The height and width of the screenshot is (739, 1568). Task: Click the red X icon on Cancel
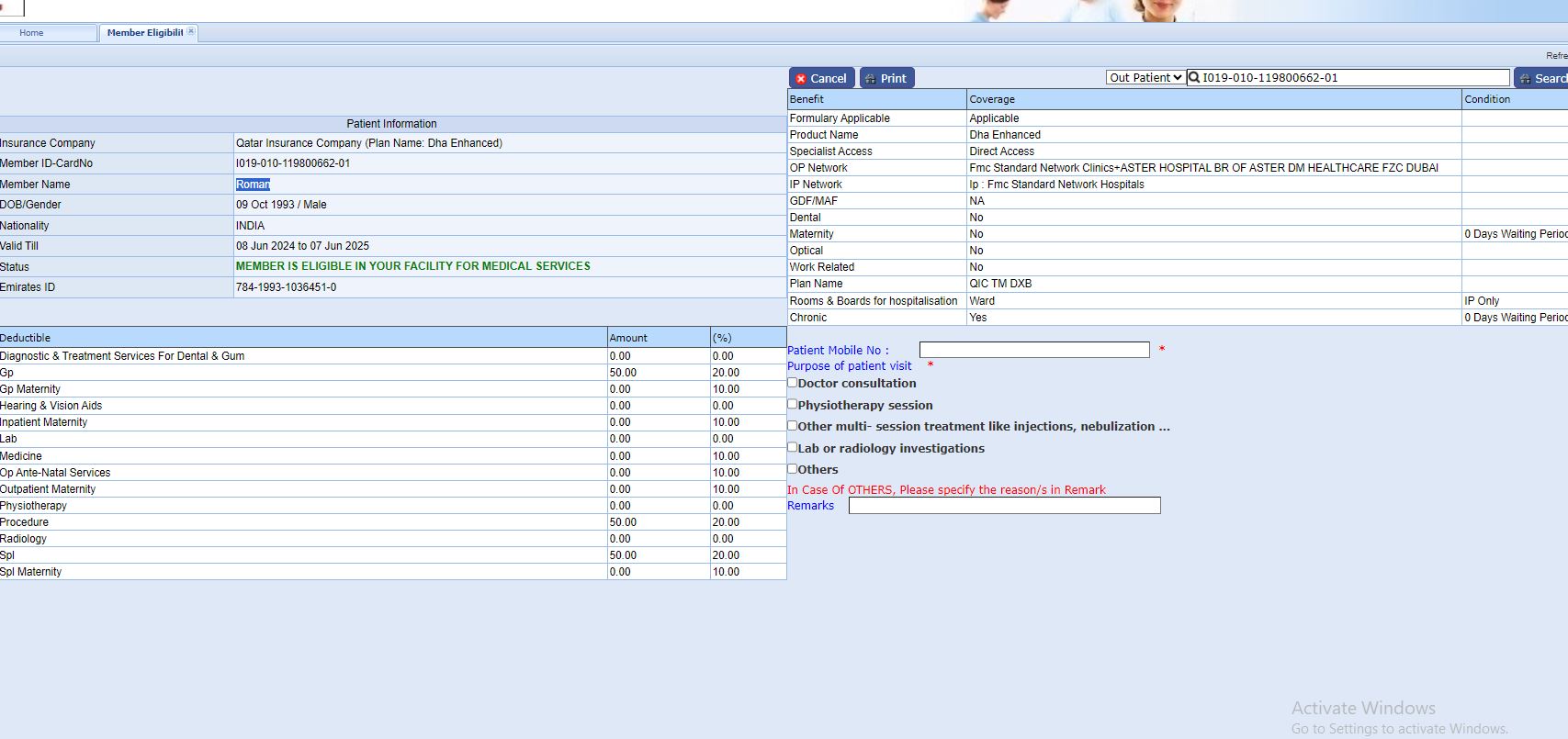[x=801, y=79]
